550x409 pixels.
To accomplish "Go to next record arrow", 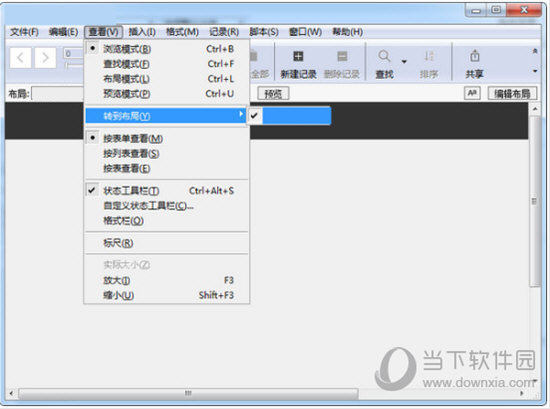I will tap(45, 58).
